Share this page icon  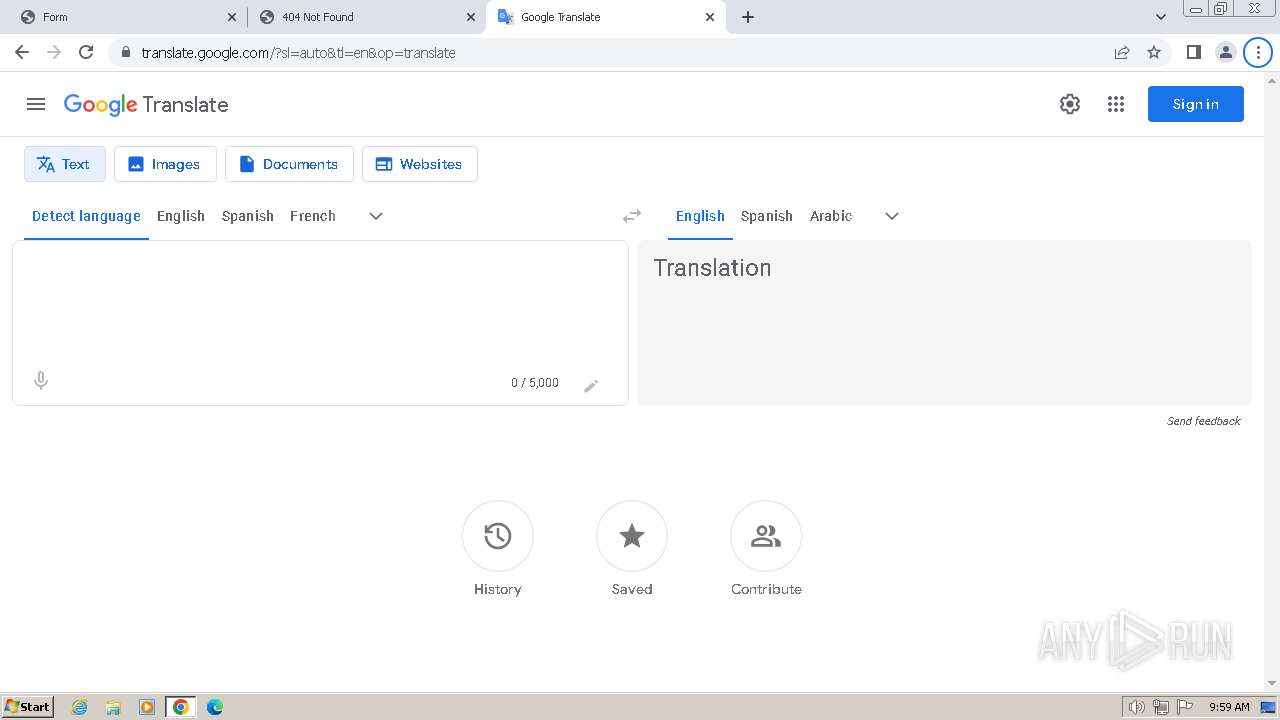(1122, 52)
